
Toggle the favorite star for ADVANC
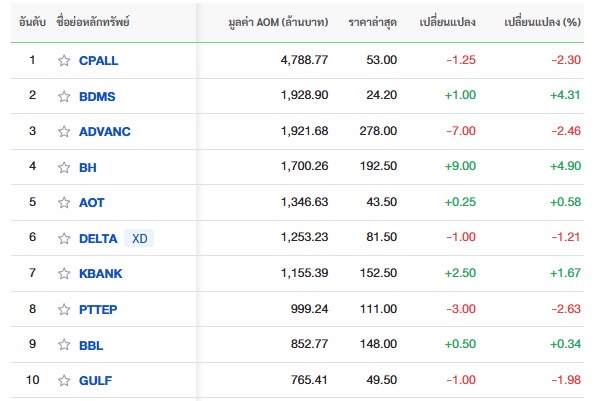point(64,131)
